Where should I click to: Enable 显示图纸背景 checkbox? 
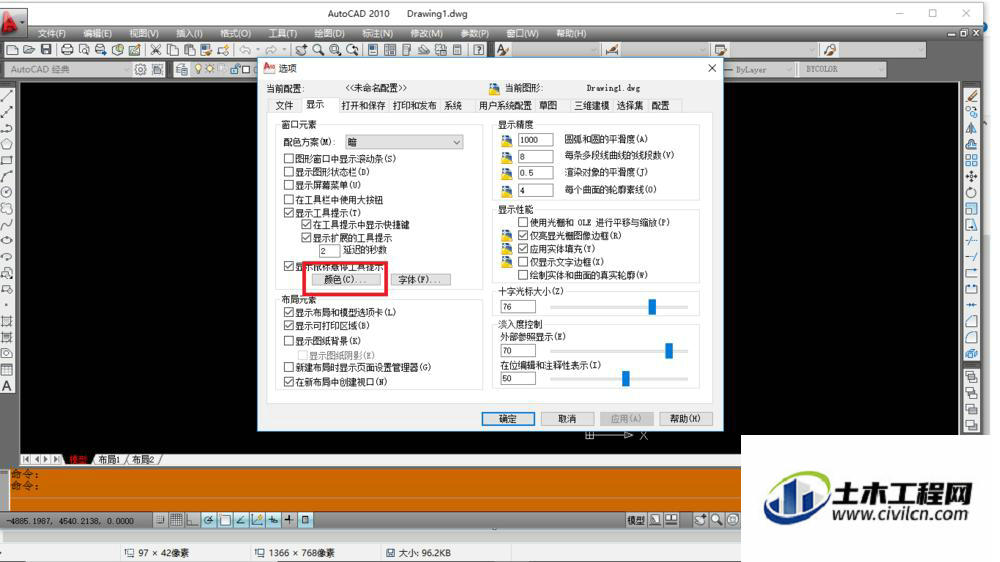click(x=289, y=341)
